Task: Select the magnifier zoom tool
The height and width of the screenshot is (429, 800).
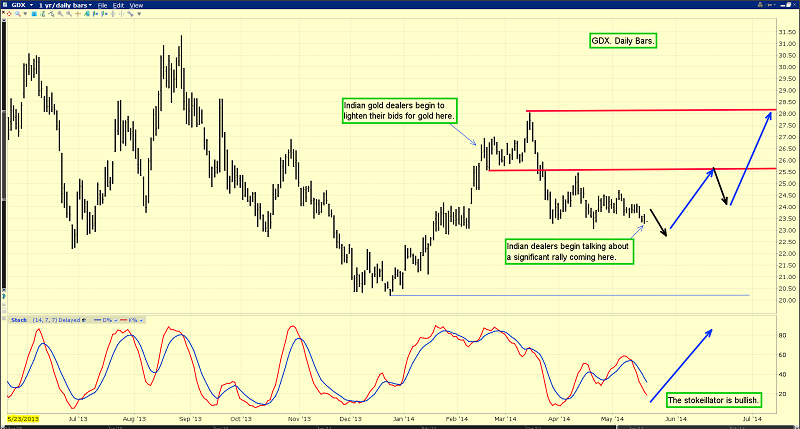Action: [x=18, y=14]
